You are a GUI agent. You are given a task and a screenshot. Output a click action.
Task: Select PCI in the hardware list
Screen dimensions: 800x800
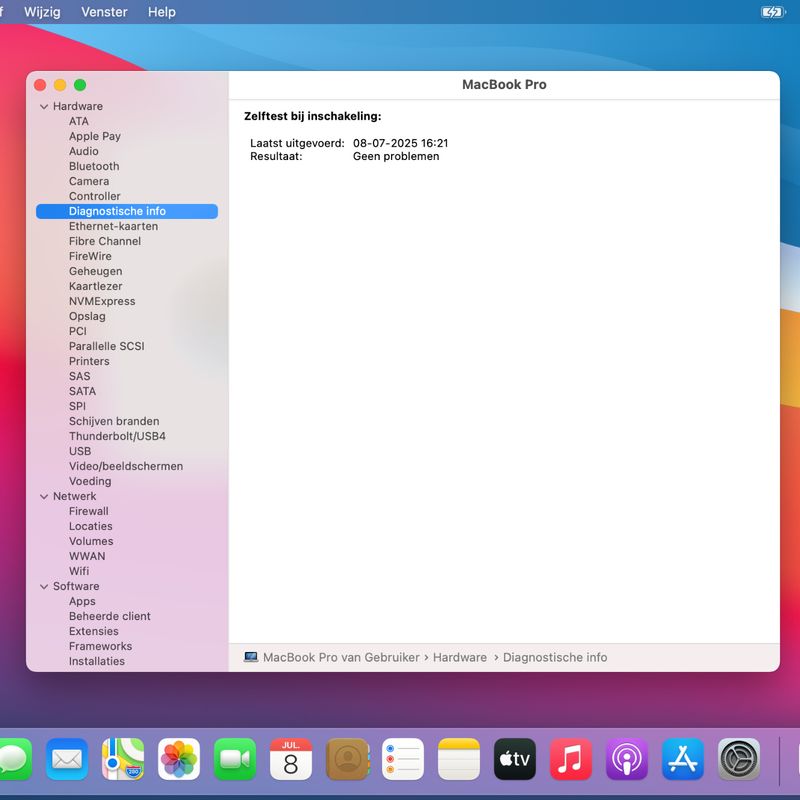[x=78, y=331]
